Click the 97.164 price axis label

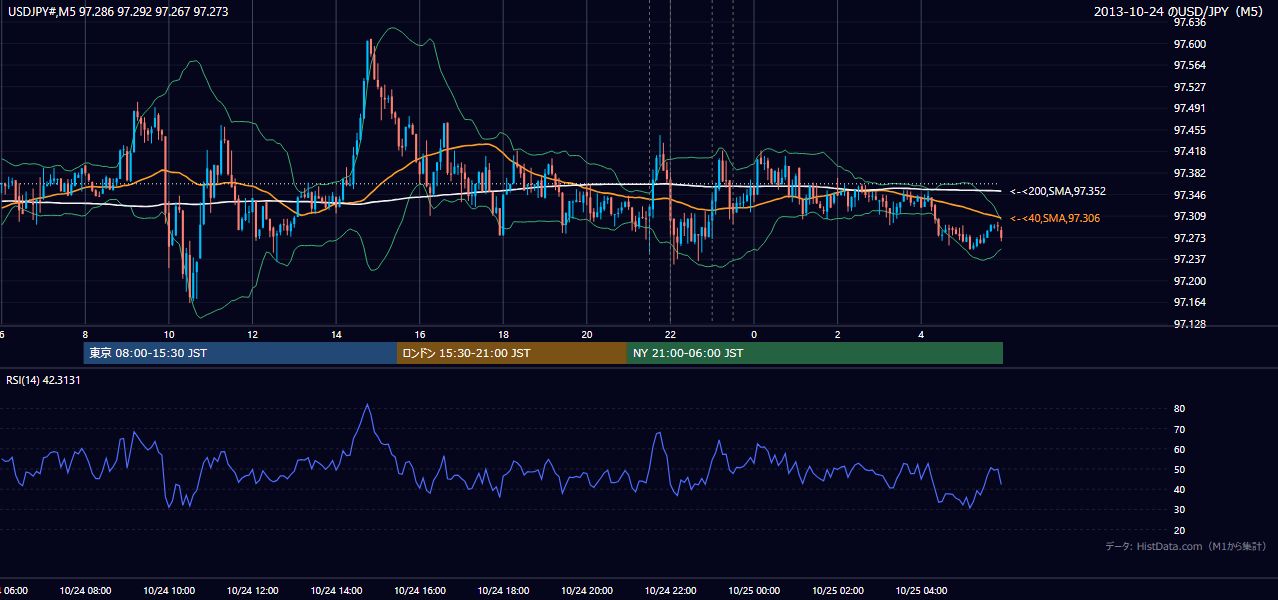(x=1190, y=302)
